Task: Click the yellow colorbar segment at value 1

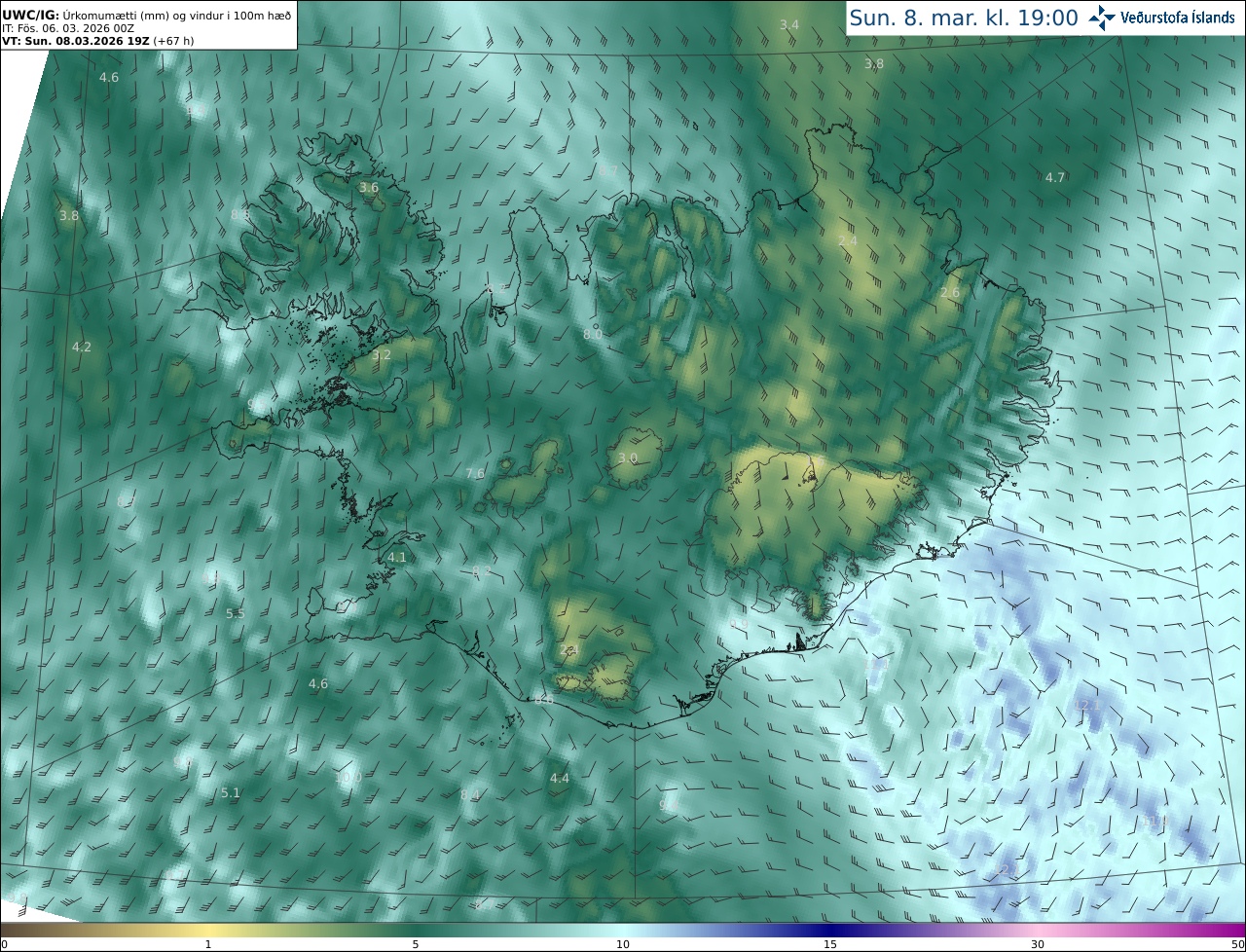Action: click(x=208, y=930)
